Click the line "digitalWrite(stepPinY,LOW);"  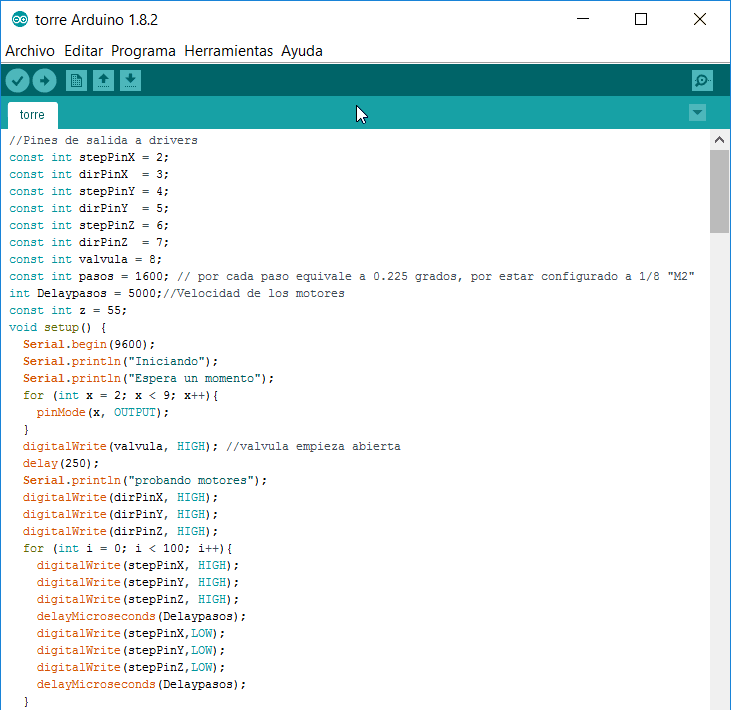pyautogui.click(x=131, y=650)
